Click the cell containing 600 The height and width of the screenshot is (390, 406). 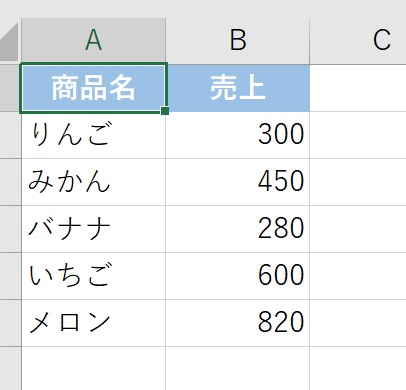238,276
